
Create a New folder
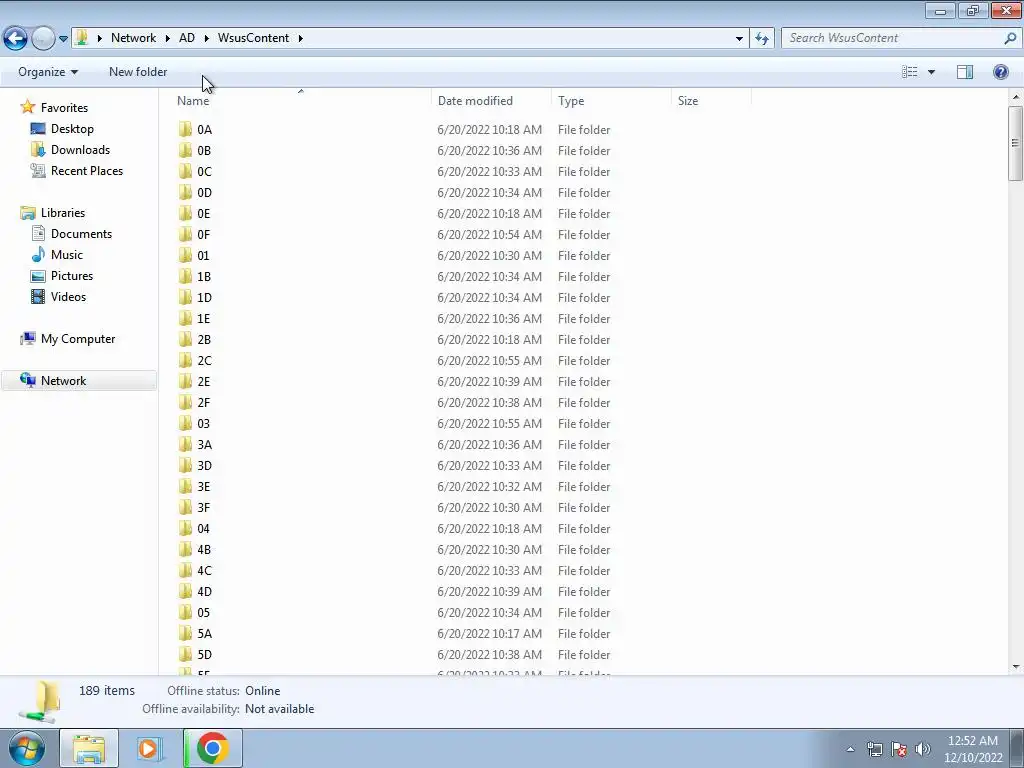click(138, 72)
